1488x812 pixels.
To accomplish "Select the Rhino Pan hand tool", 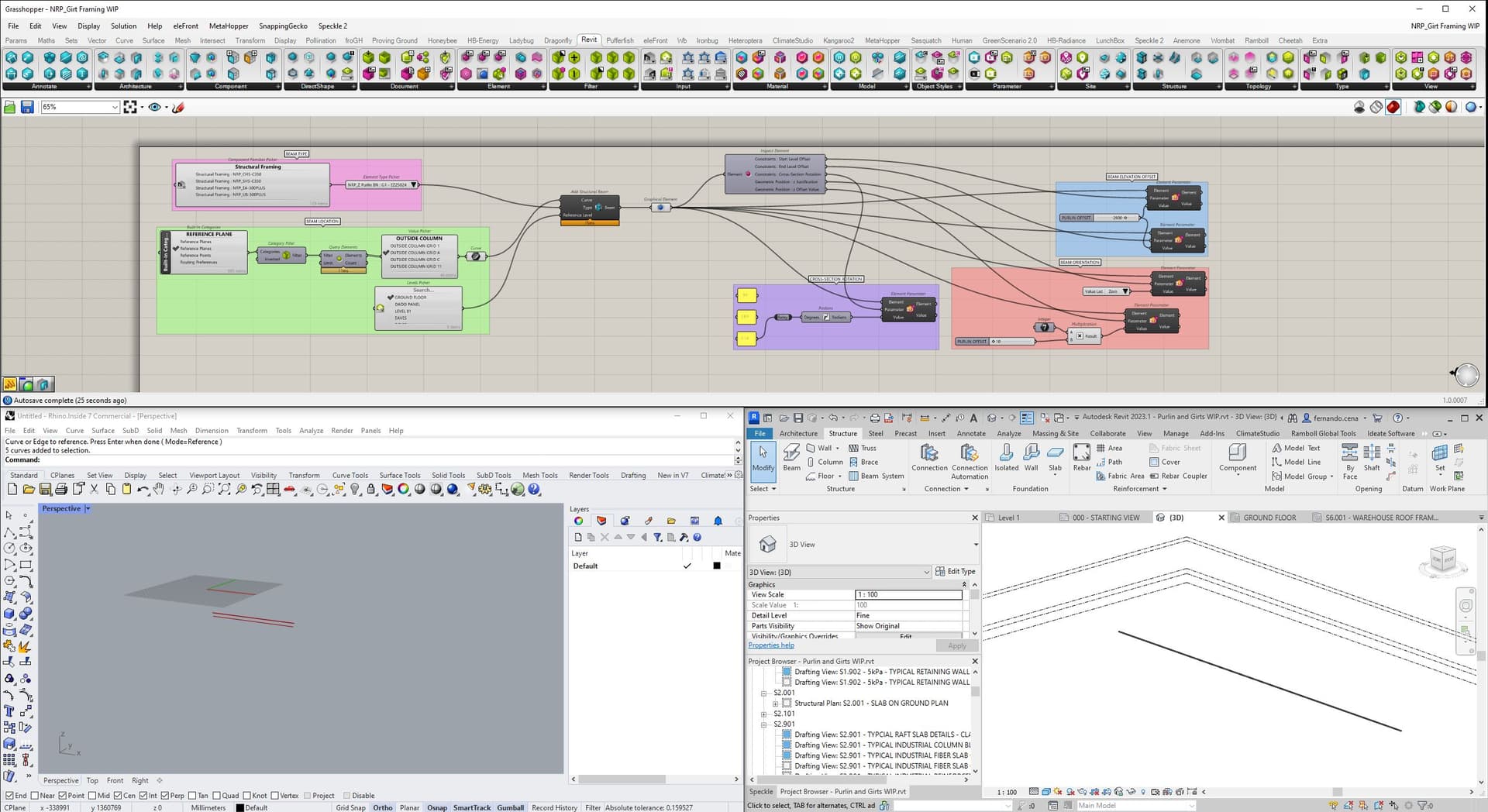I will click(159, 489).
